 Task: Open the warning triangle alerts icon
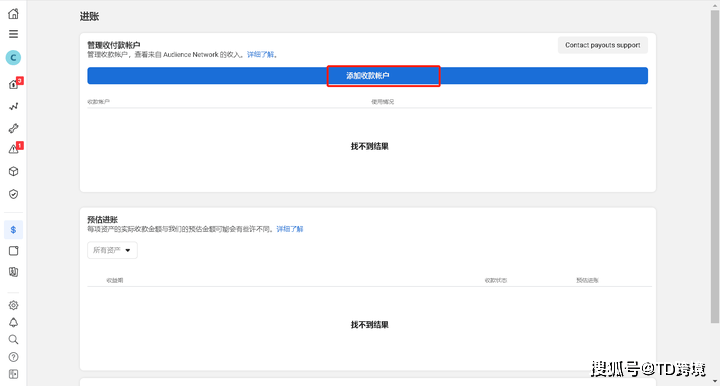(14, 149)
